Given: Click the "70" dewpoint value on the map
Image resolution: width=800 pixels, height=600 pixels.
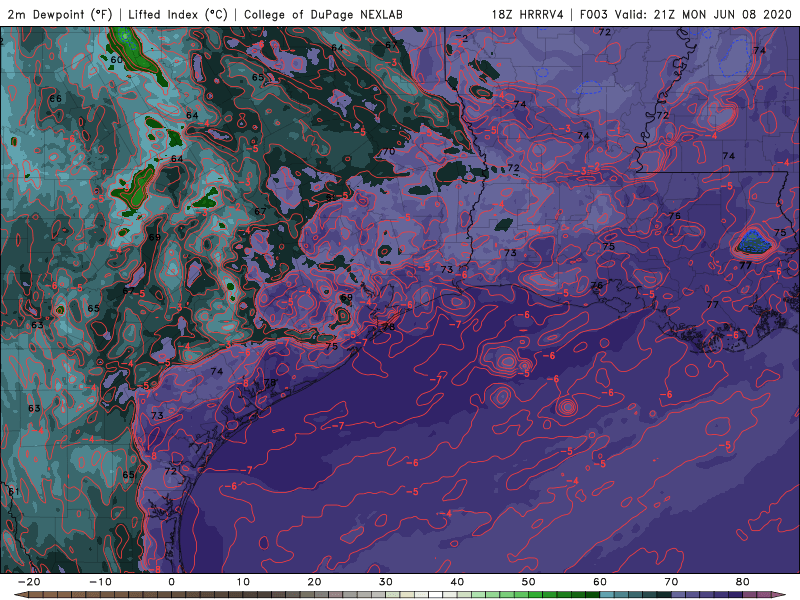Looking at the screenshot, I should click(x=389, y=152).
